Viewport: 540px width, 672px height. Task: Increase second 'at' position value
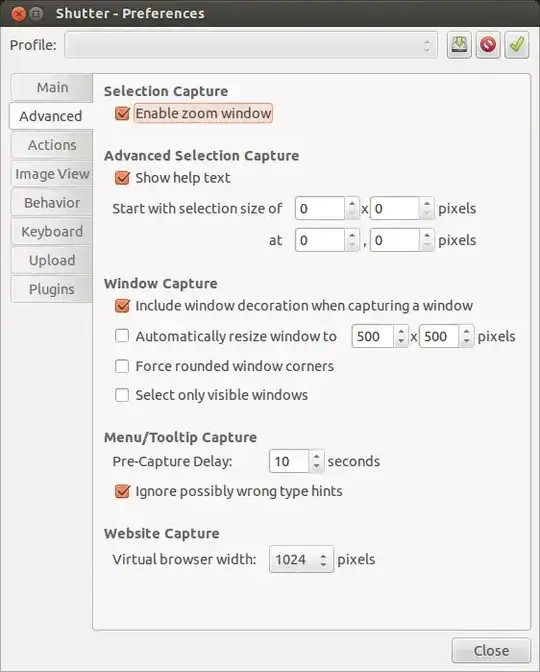click(x=427, y=235)
